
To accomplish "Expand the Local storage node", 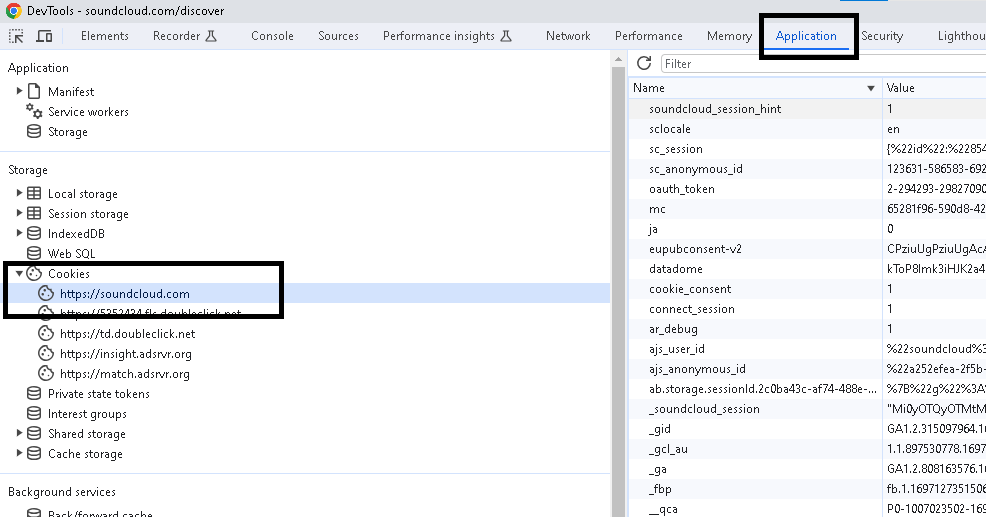I will (x=19, y=193).
